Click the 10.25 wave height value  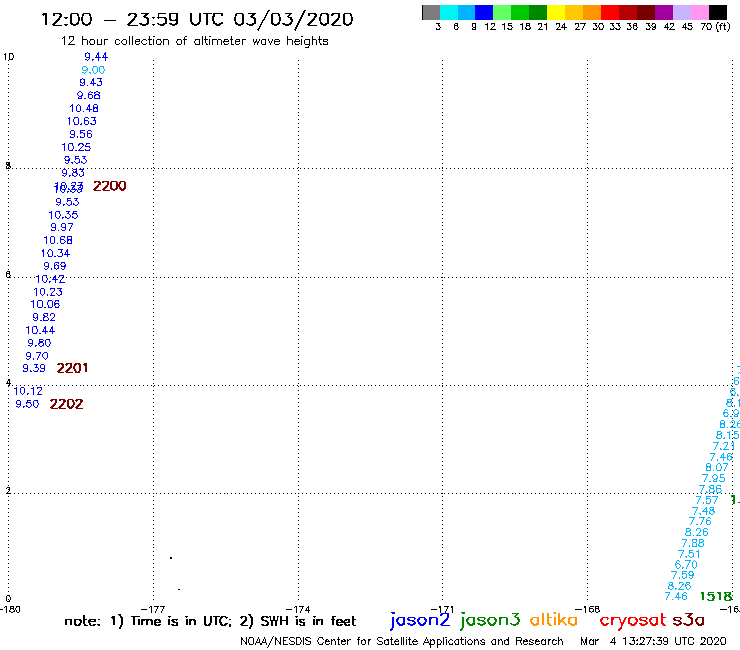(76, 147)
